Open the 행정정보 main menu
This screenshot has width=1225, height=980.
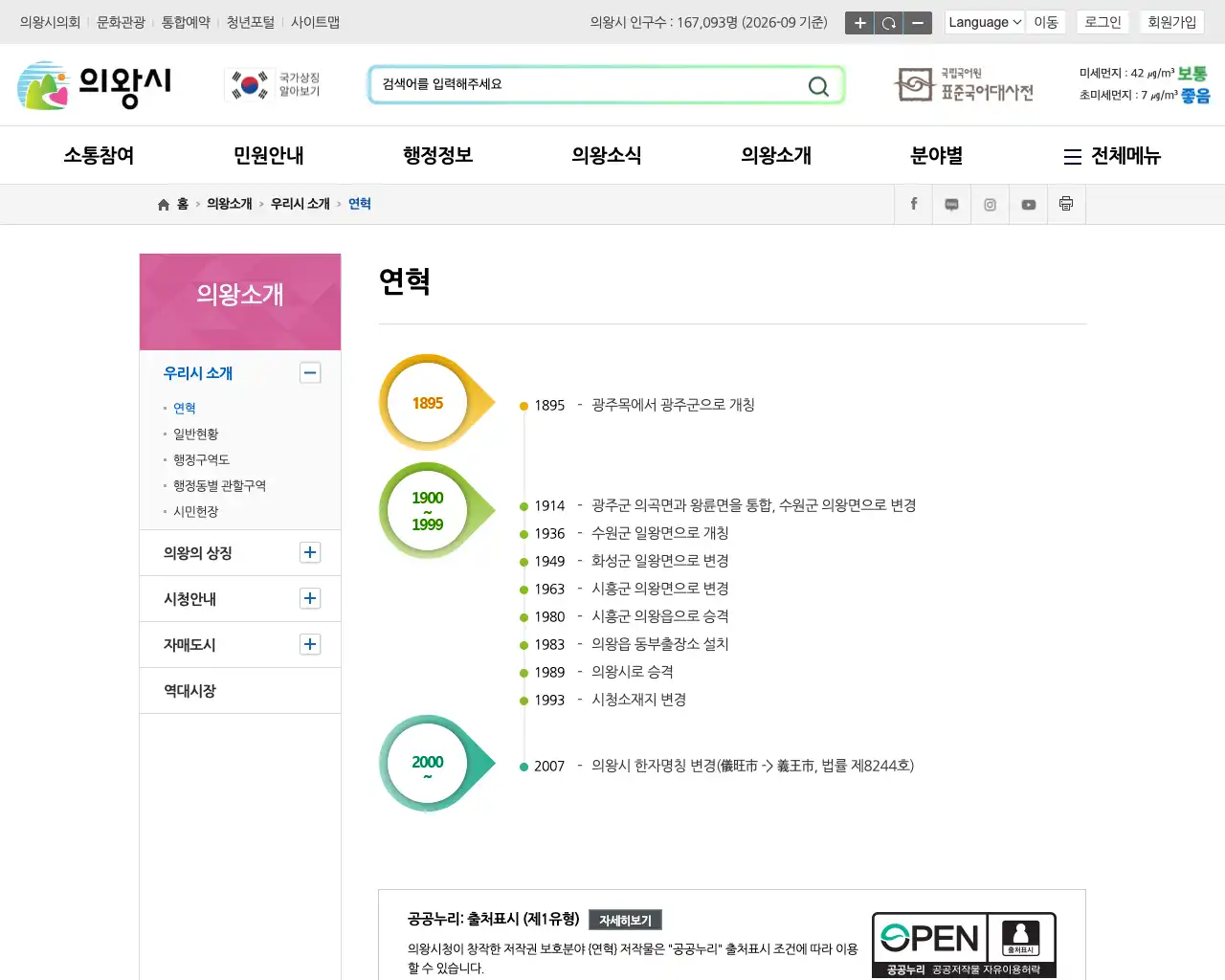tap(437, 155)
